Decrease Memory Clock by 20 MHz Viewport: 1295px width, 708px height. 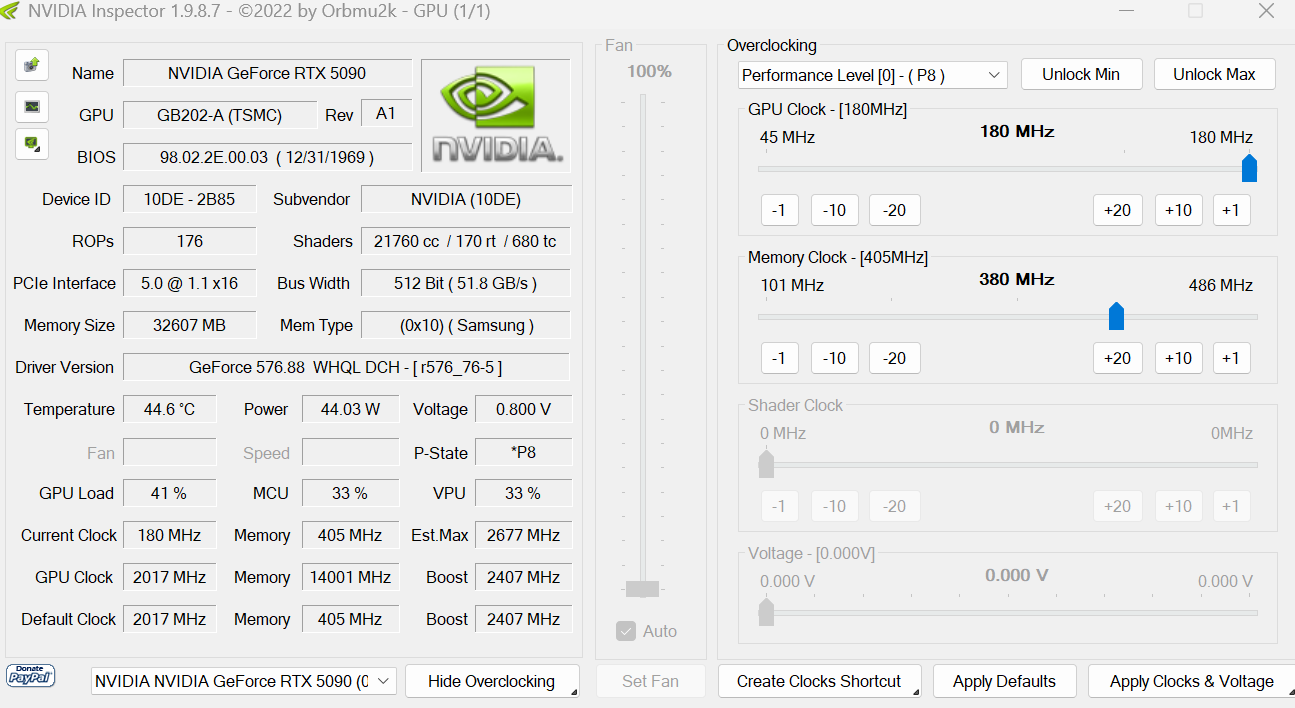pyautogui.click(x=894, y=358)
